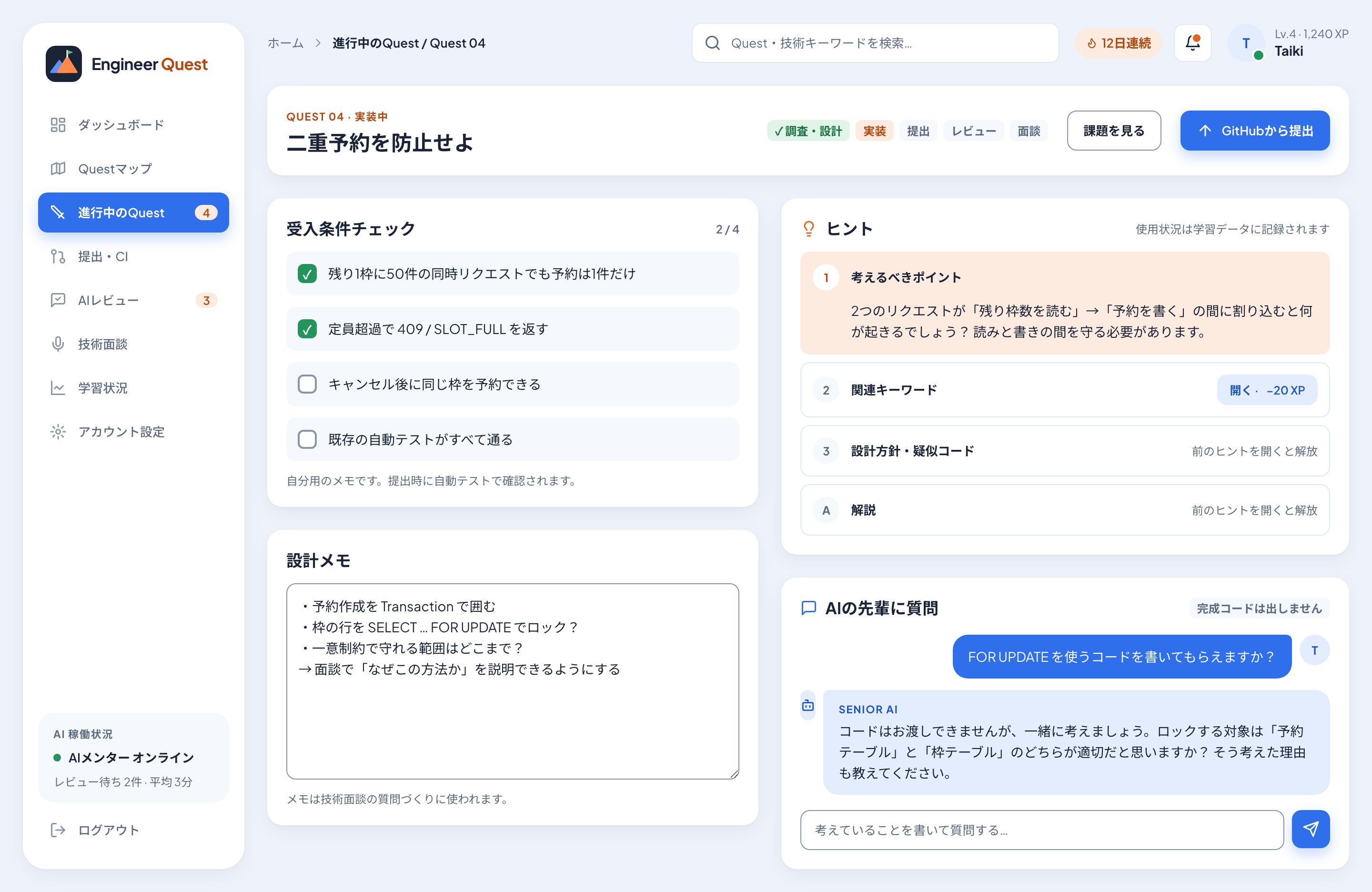
Task: Select 進行中のQuest sidebar item
Action: coord(133,212)
